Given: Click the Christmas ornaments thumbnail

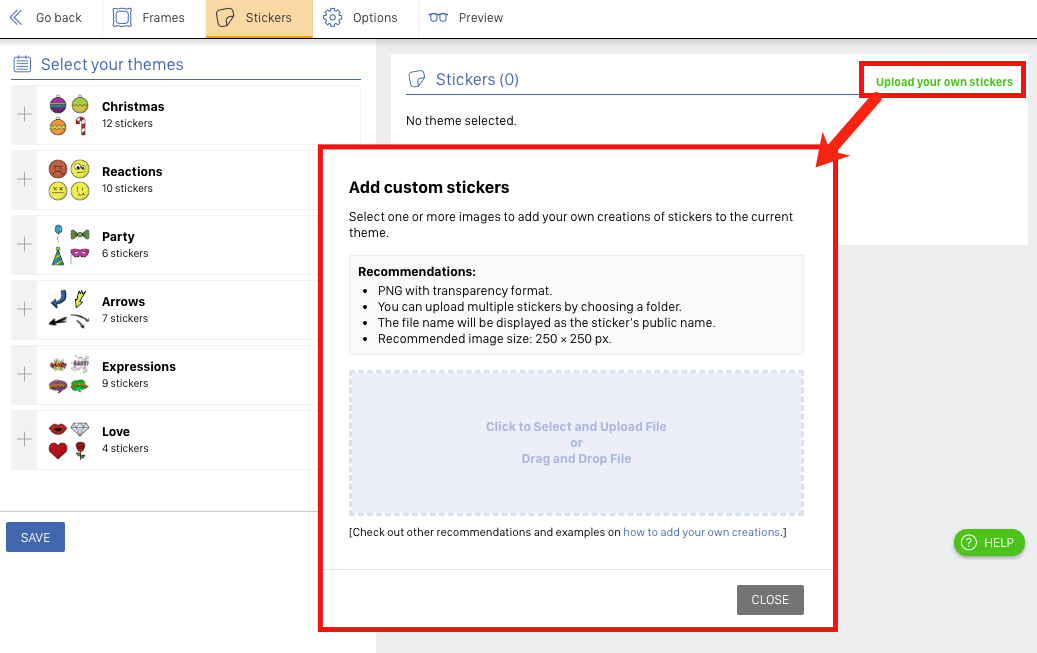Looking at the screenshot, I should coord(69,114).
